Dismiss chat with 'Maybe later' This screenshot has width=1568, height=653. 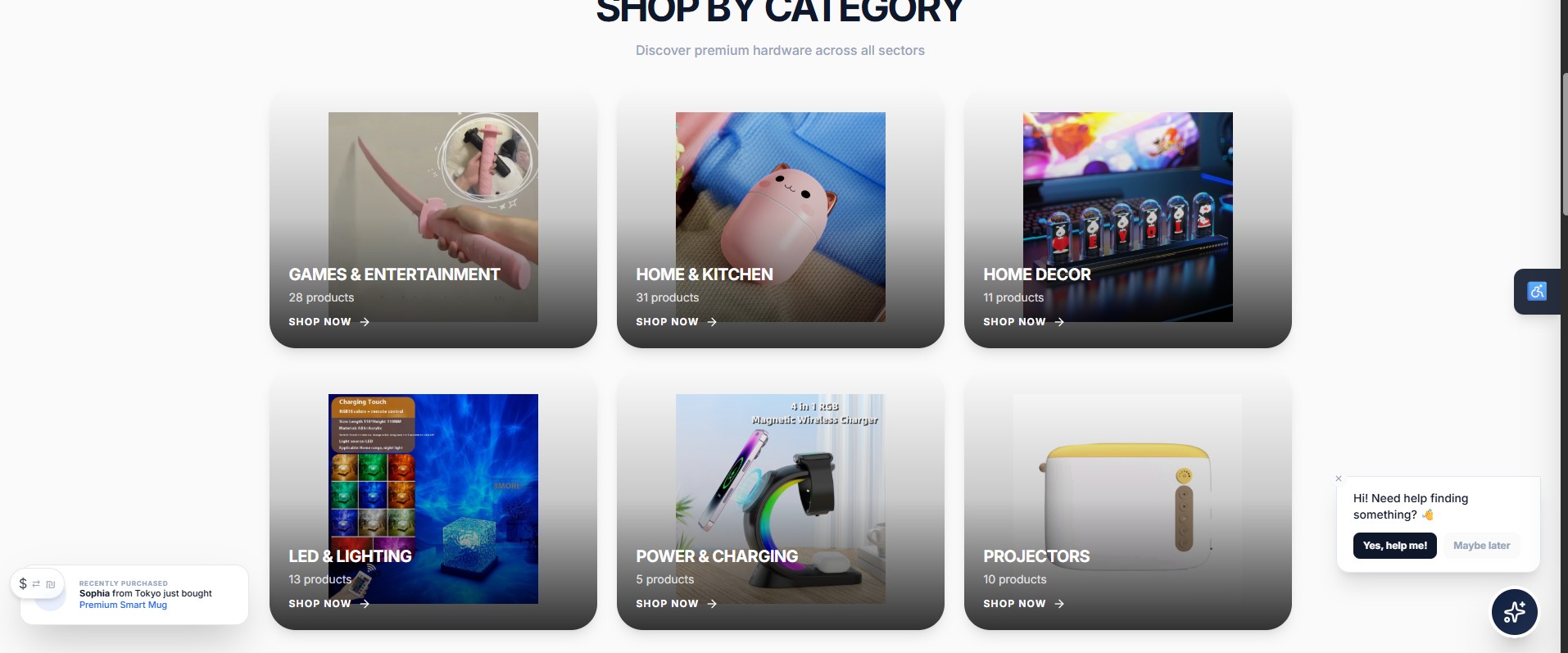pos(1481,546)
